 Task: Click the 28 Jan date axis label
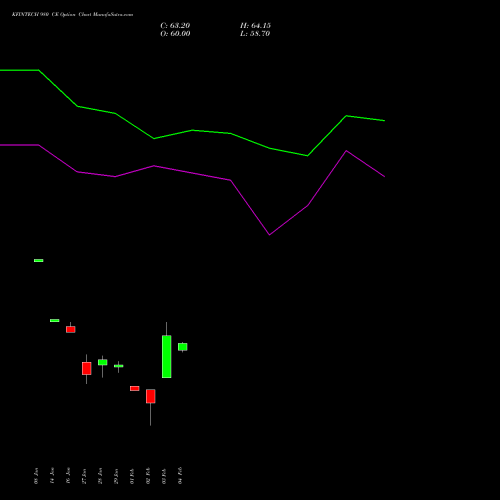pos(100,476)
